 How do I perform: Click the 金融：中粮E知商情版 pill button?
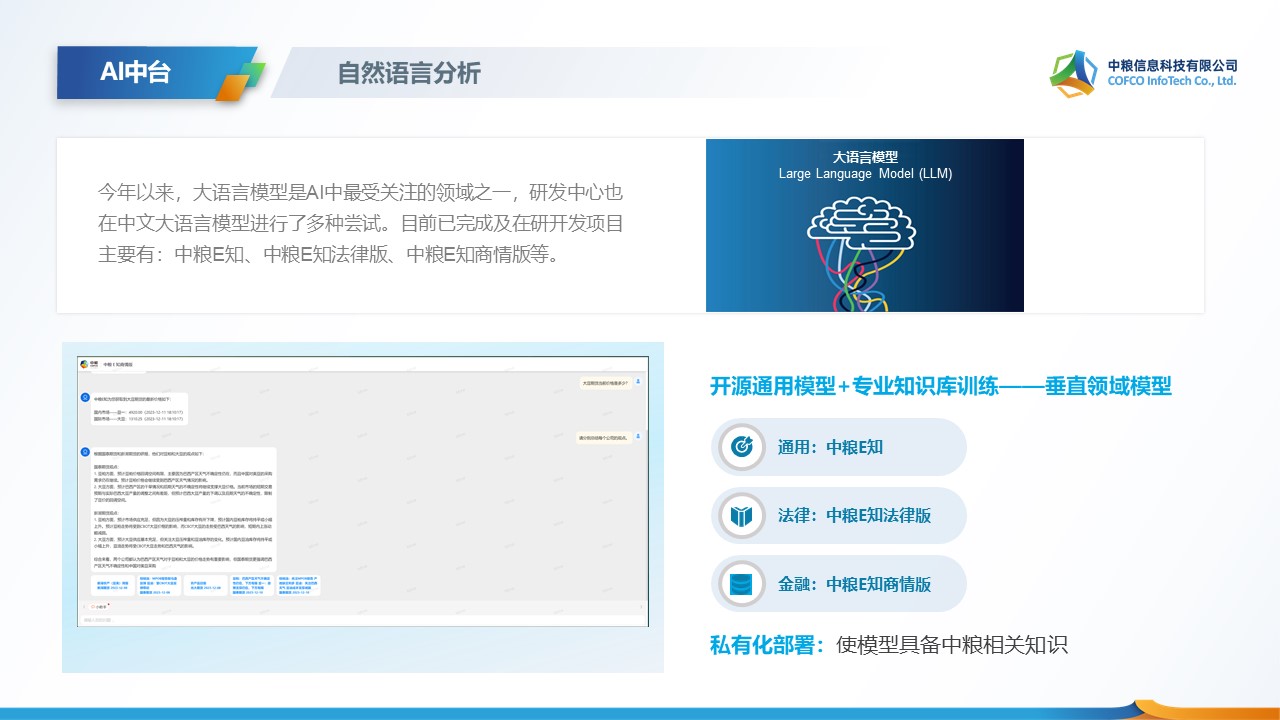(x=838, y=584)
